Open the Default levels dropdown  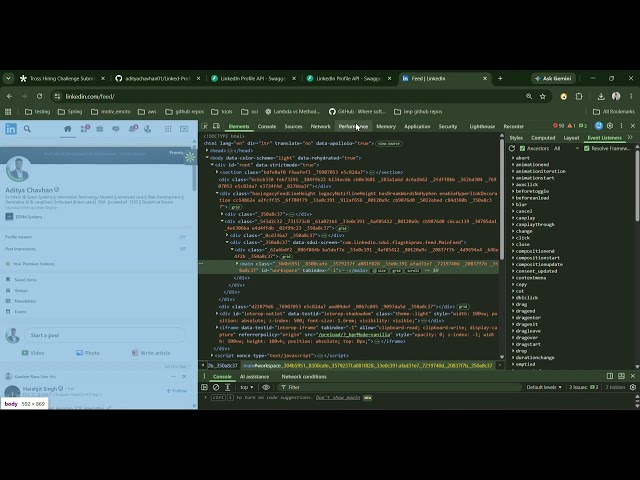tap(544, 387)
